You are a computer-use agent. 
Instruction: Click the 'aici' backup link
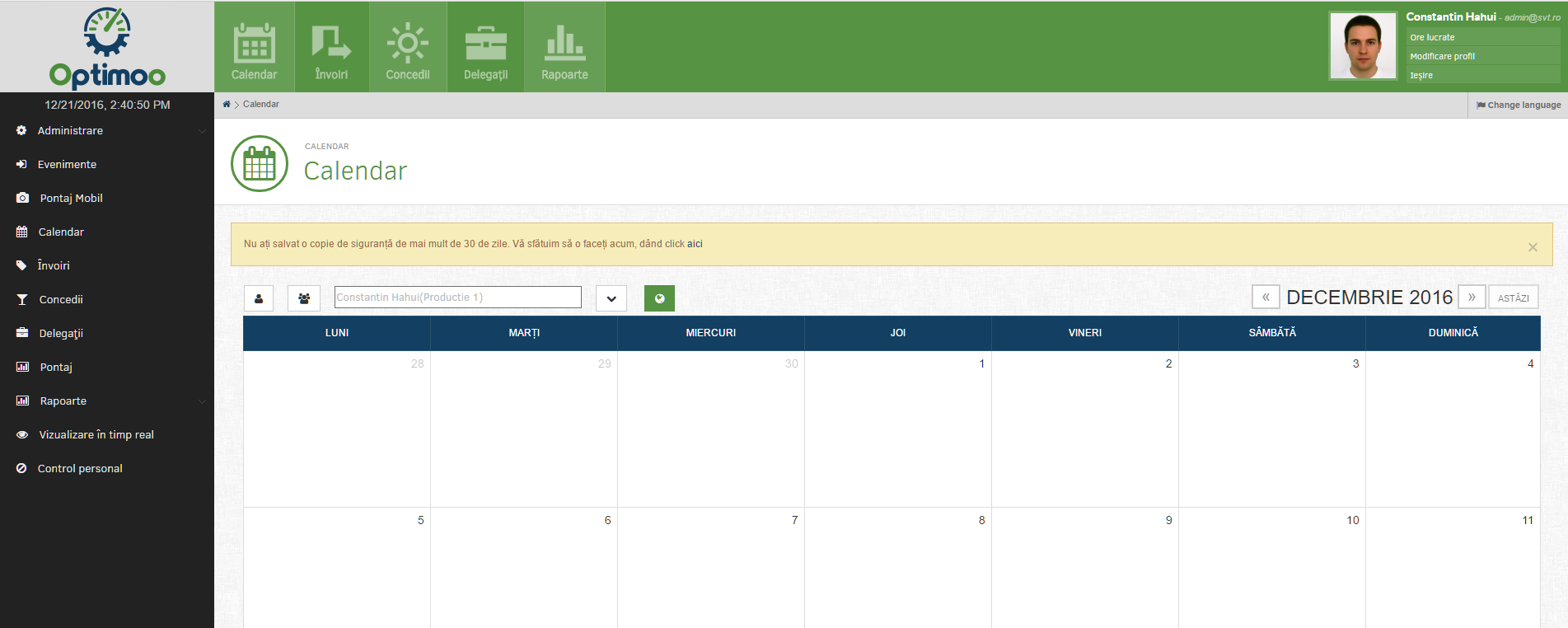coord(695,244)
